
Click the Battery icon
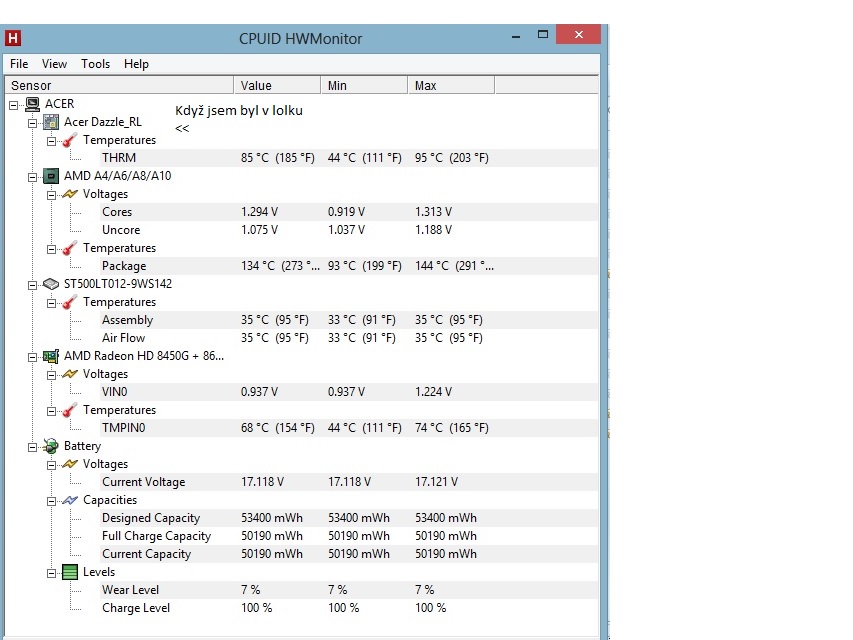tap(51, 446)
